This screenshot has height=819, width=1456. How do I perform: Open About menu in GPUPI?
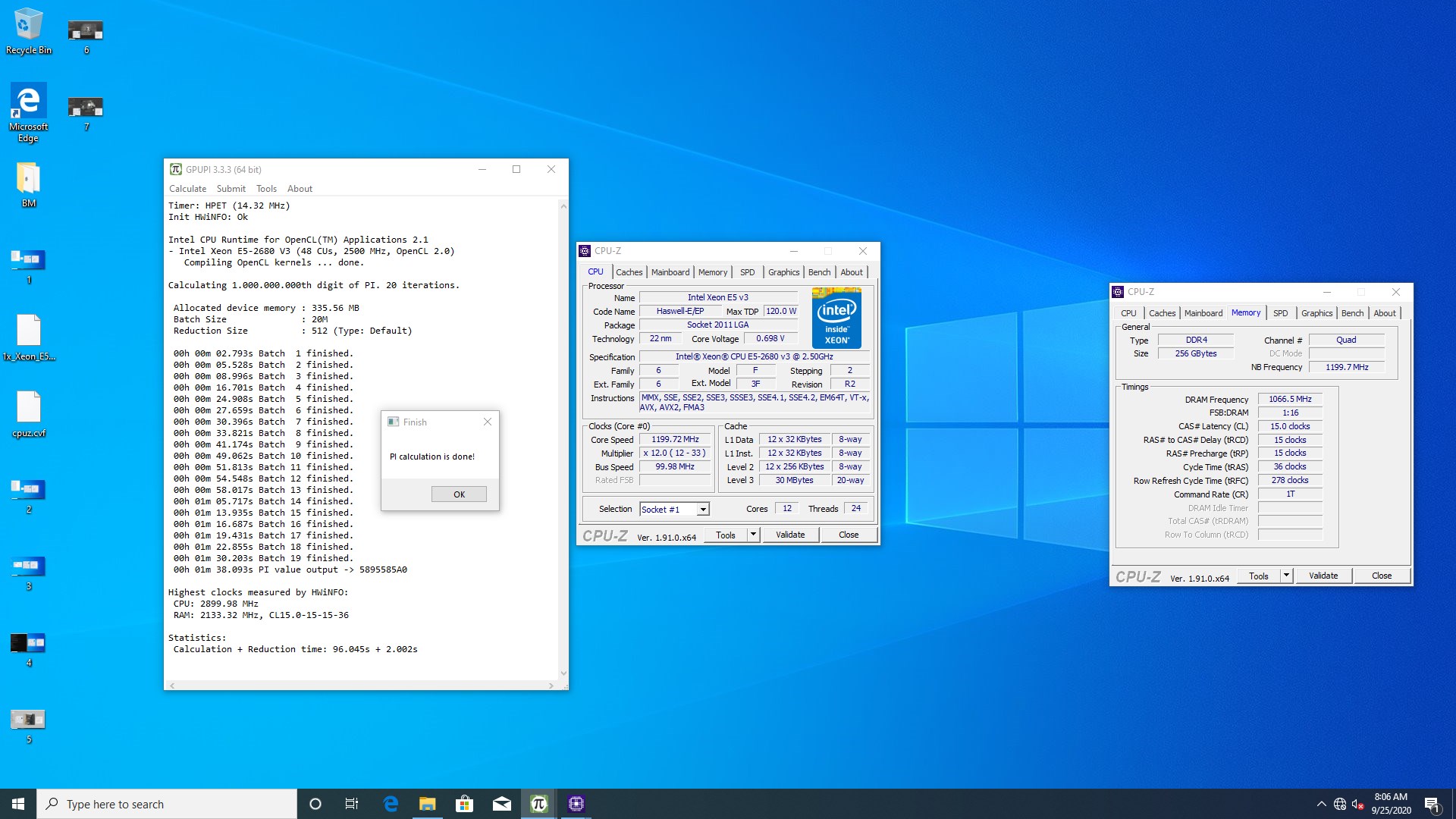(x=300, y=189)
